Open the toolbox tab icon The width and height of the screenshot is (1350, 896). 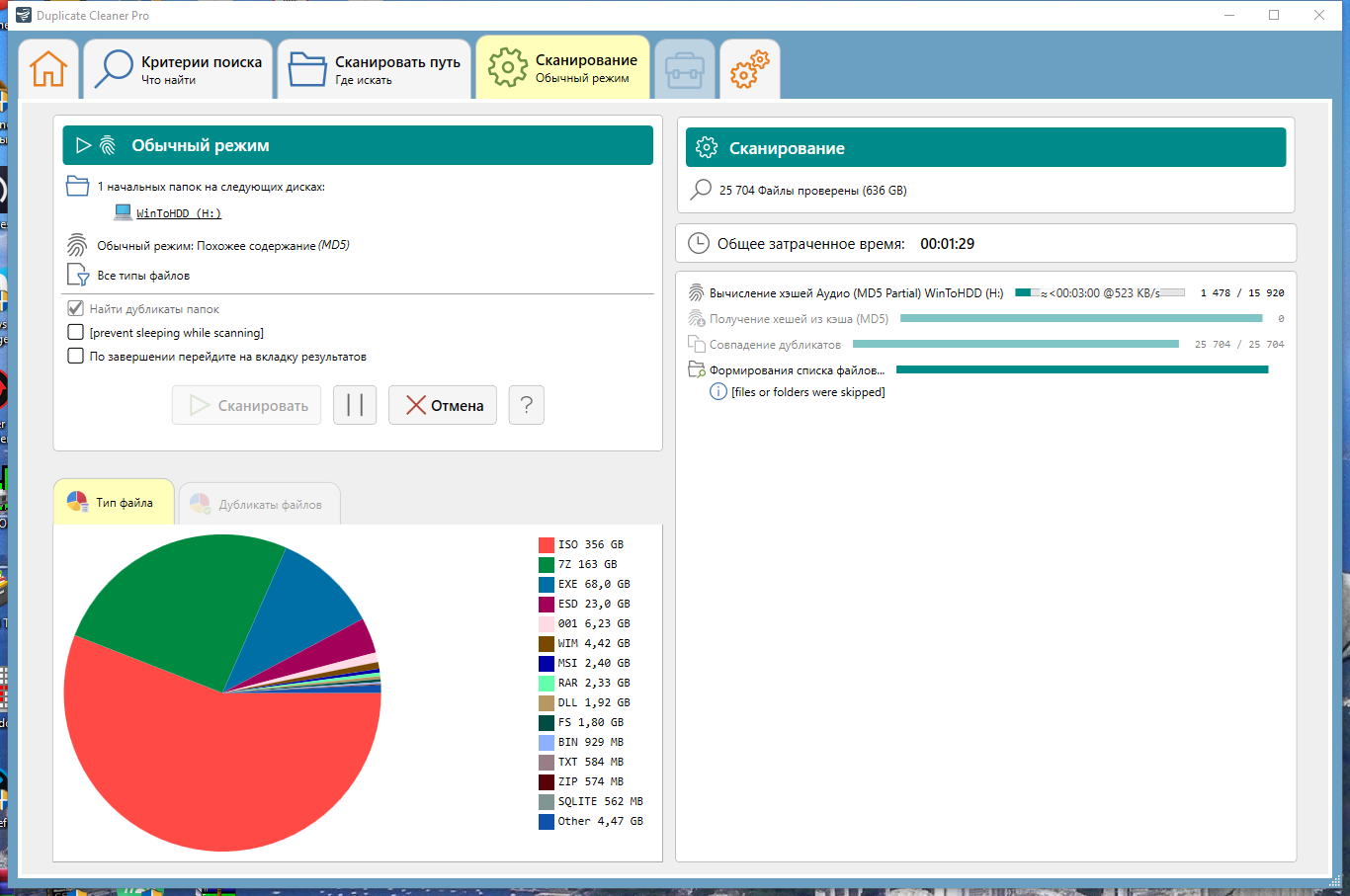pos(684,69)
